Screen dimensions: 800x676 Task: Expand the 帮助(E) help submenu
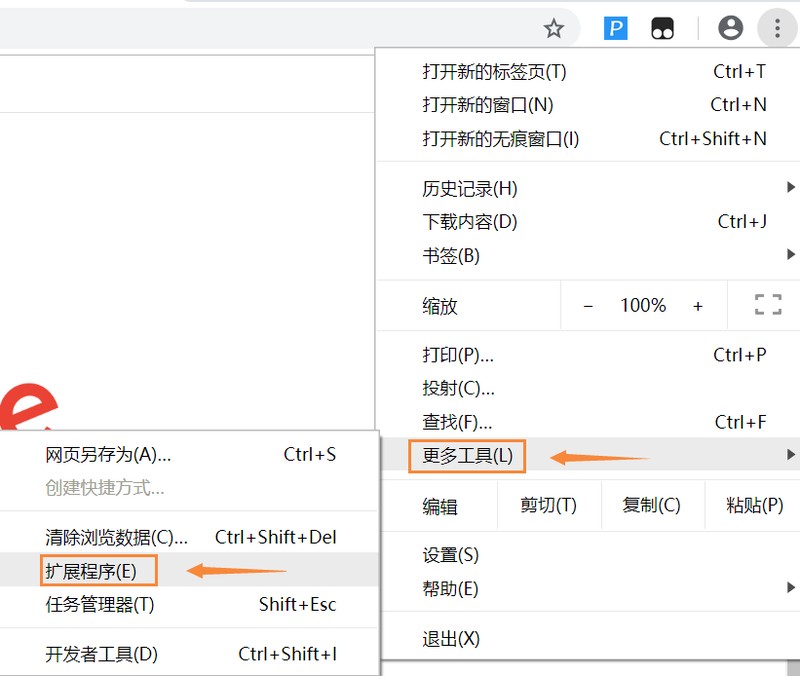point(590,589)
